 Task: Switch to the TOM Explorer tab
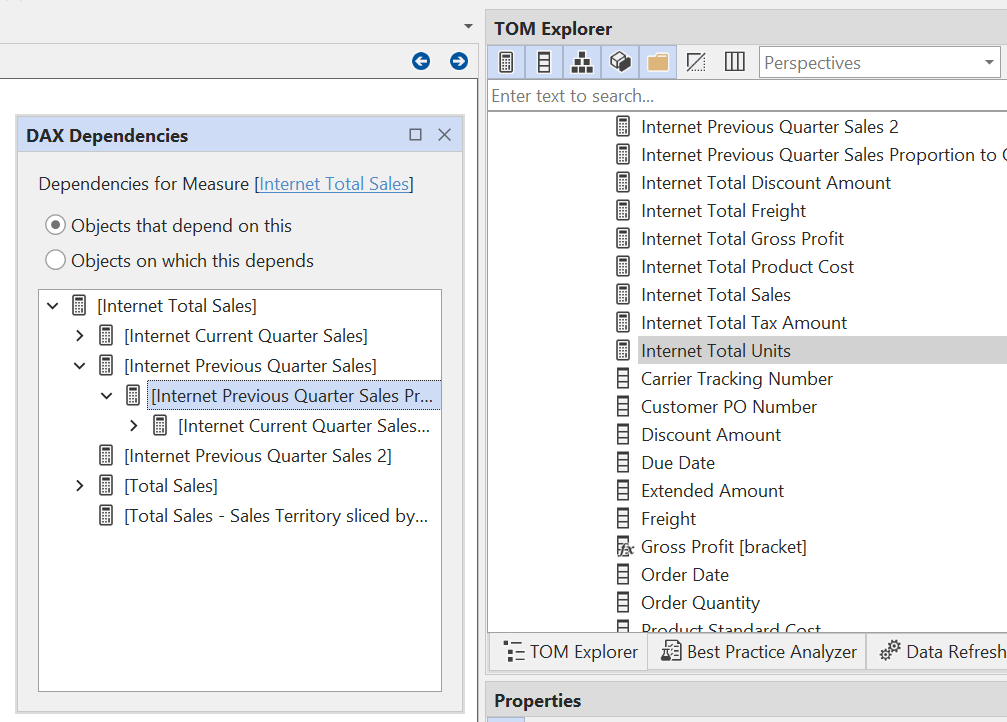pyautogui.click(x=568, y=651)
